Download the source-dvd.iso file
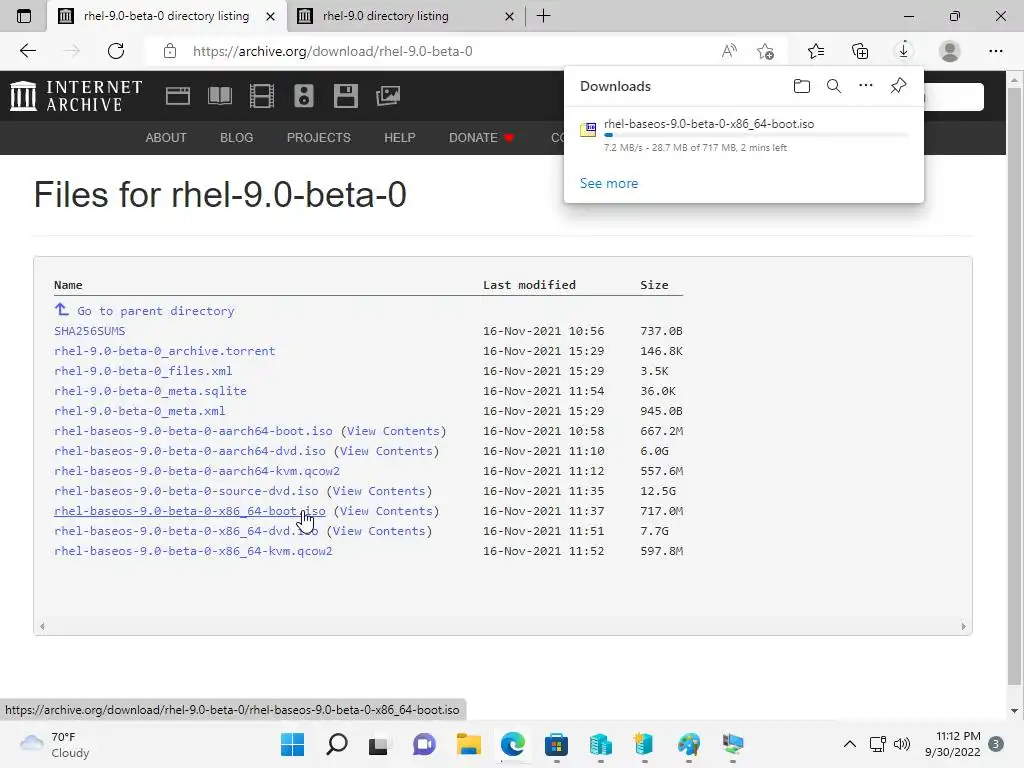The height and width of the screenshot is (768, 1024). 186,491
